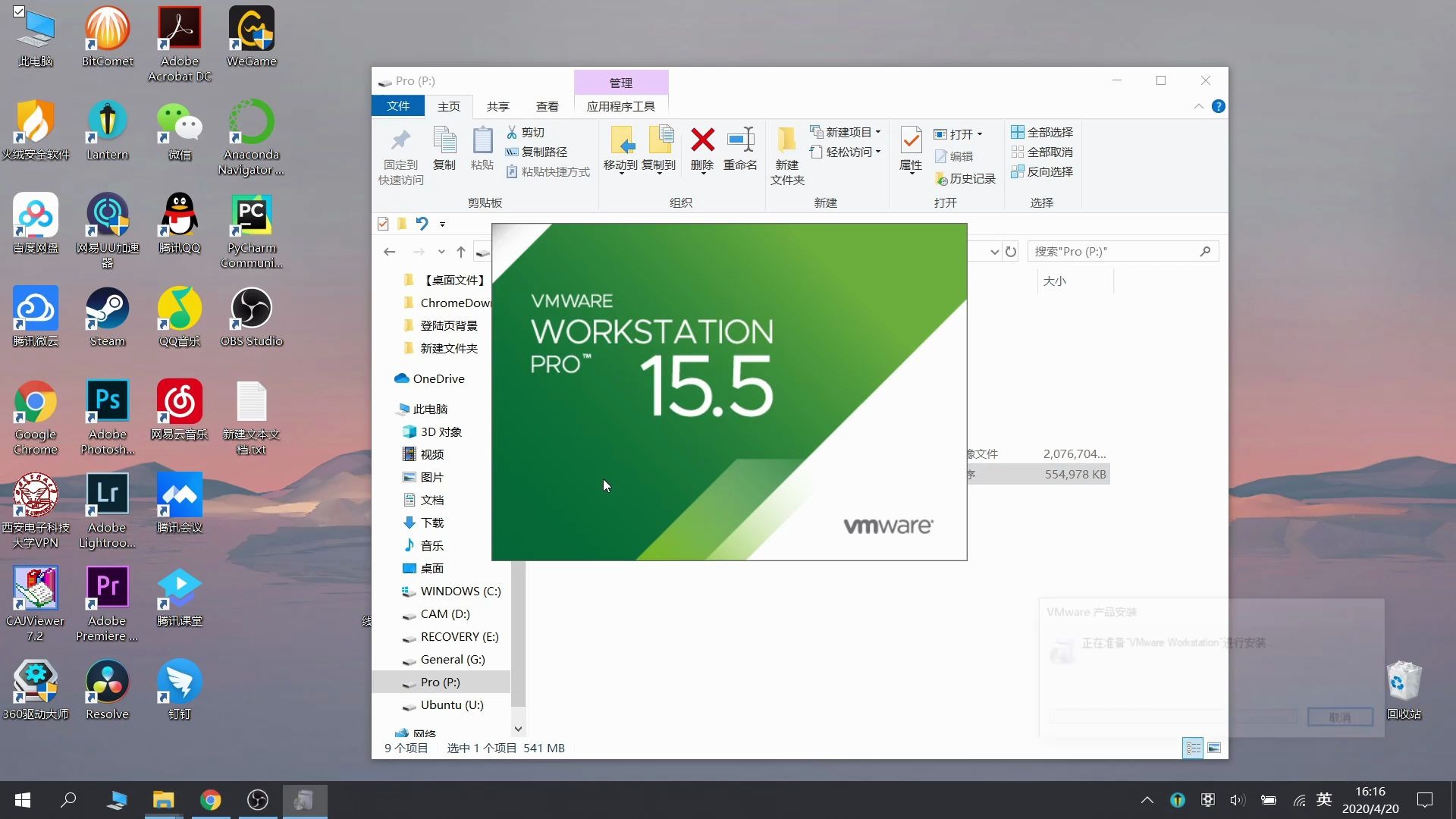Collapse the ribbon with the chevron
The image size is (1456, 819).
1198,106
